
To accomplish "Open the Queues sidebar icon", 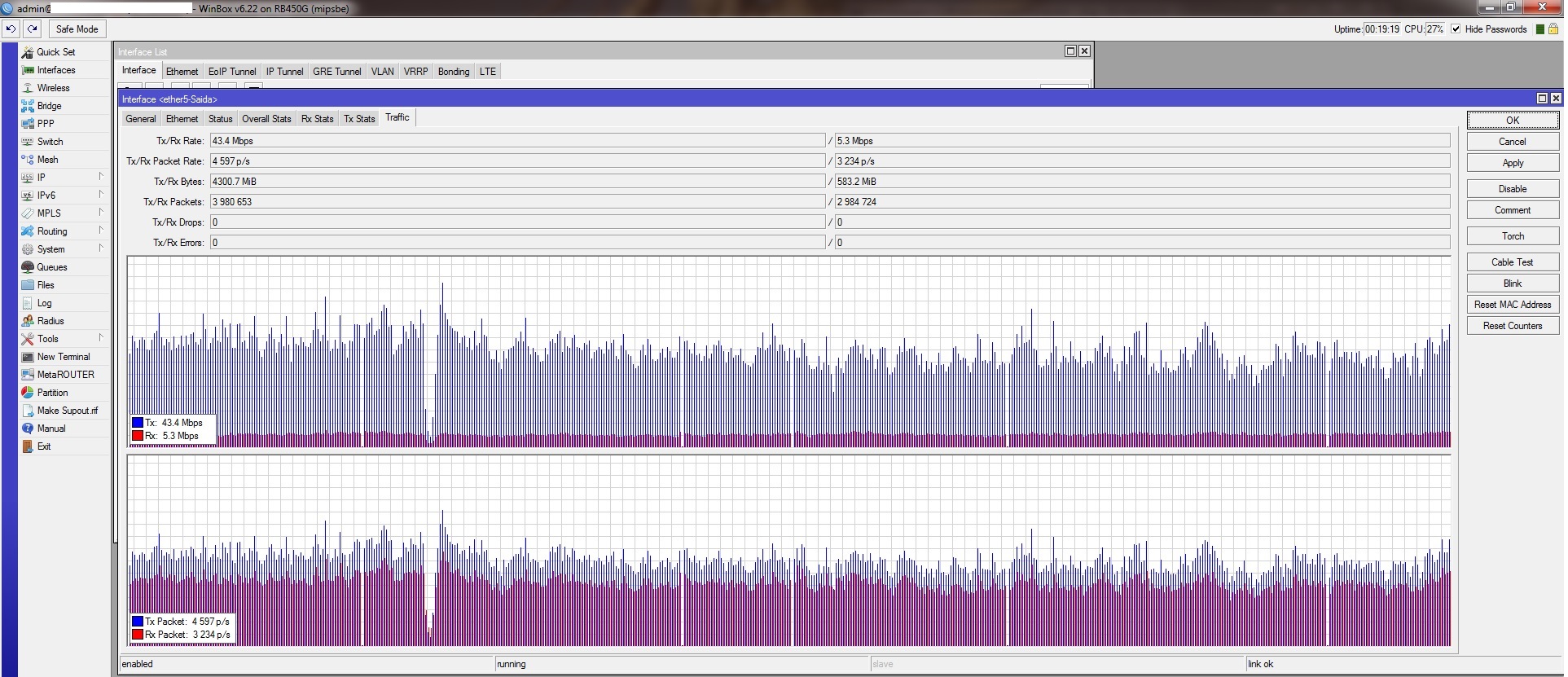I will click(x=28, y=267).
